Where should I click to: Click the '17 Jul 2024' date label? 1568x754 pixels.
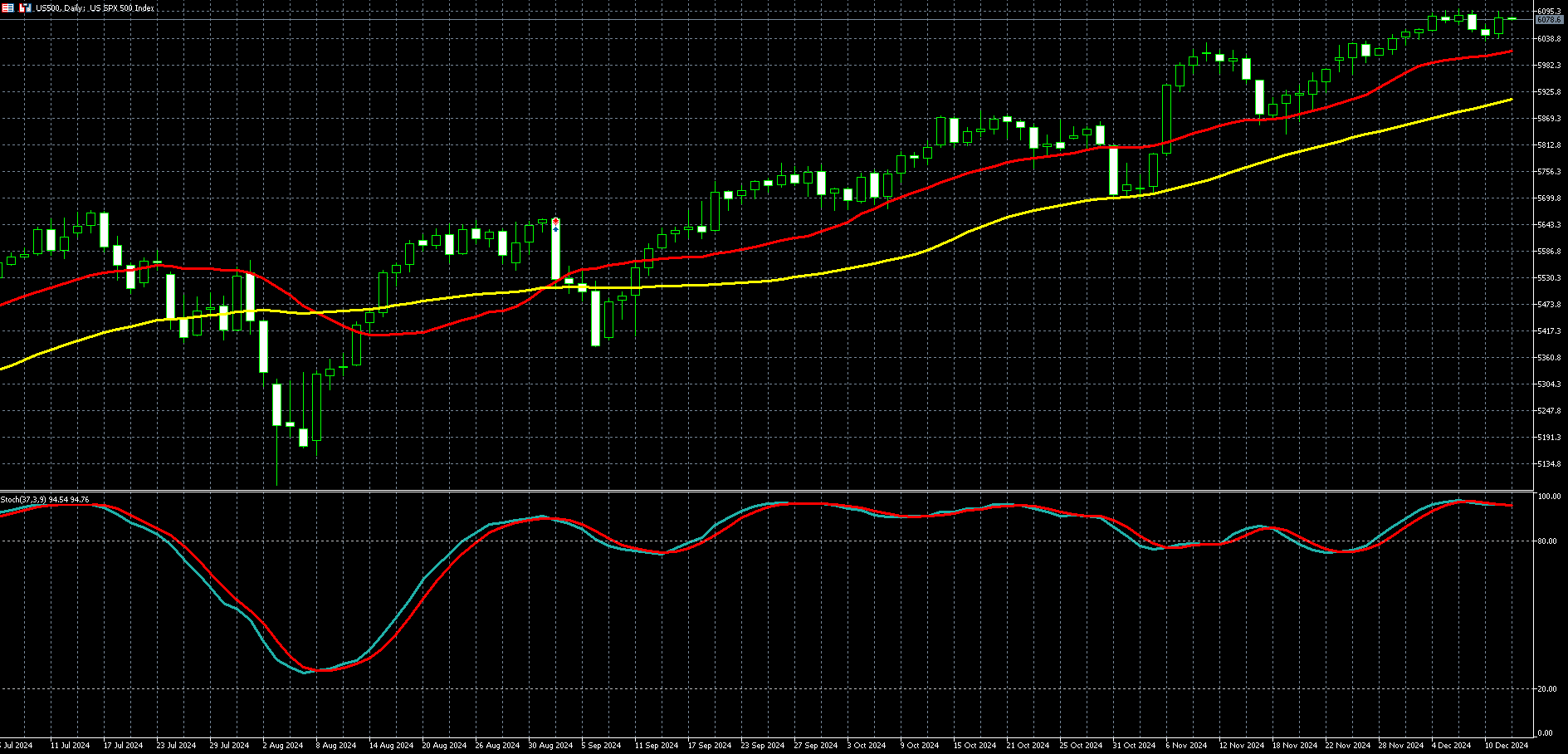(123, 746)
